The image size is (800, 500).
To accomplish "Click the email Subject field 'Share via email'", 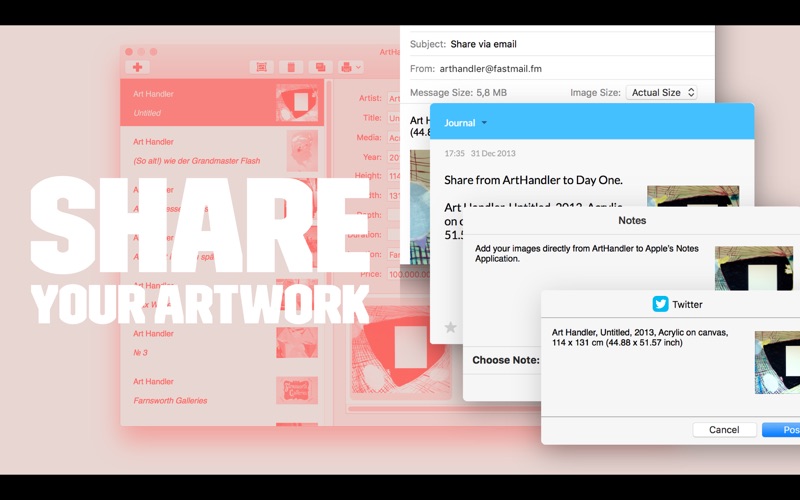I will click(483, 44).
